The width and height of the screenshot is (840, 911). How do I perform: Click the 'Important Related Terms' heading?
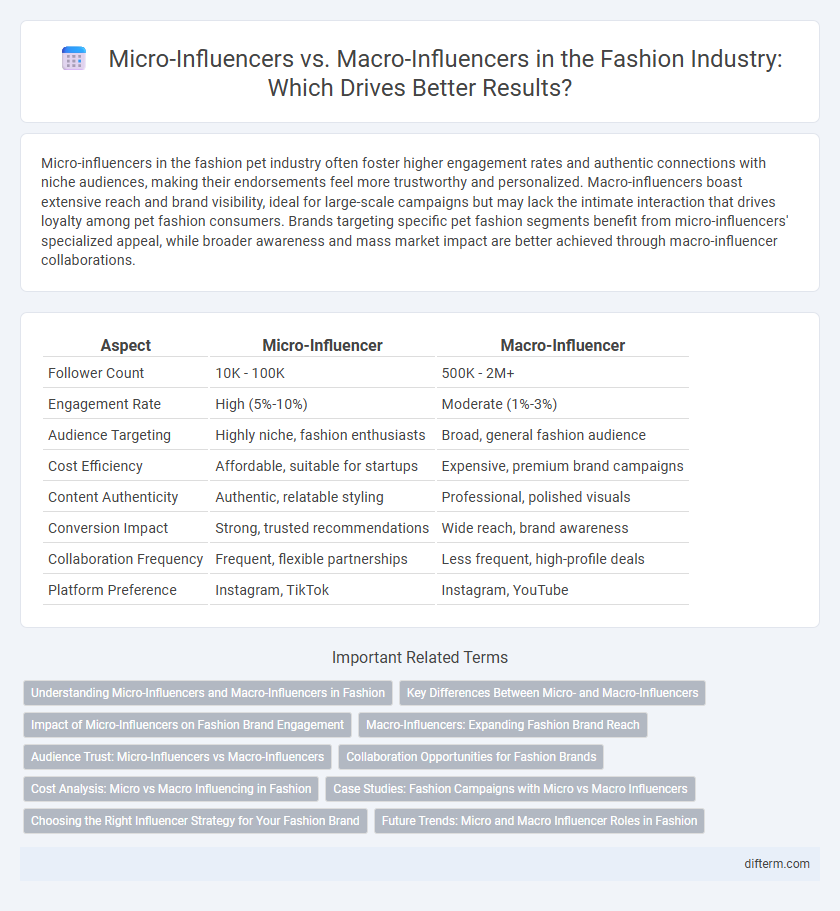pos(420,657)
